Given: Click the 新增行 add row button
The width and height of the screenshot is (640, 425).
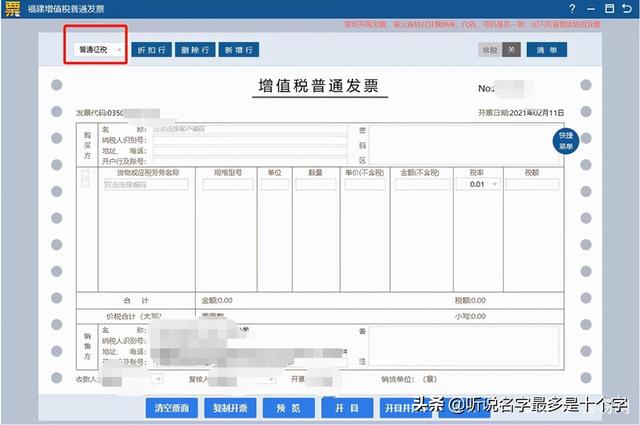Looking at the screenshot, I should tap(239, 50).
